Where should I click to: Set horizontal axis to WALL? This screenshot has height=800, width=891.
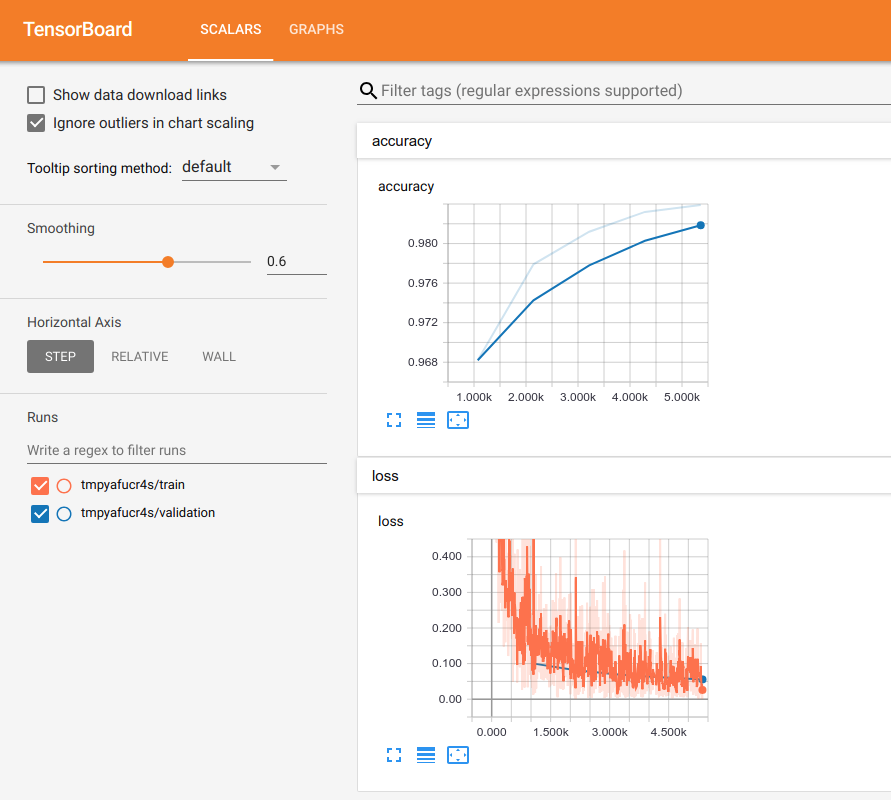pyautogui.click(x=219, y=356)
